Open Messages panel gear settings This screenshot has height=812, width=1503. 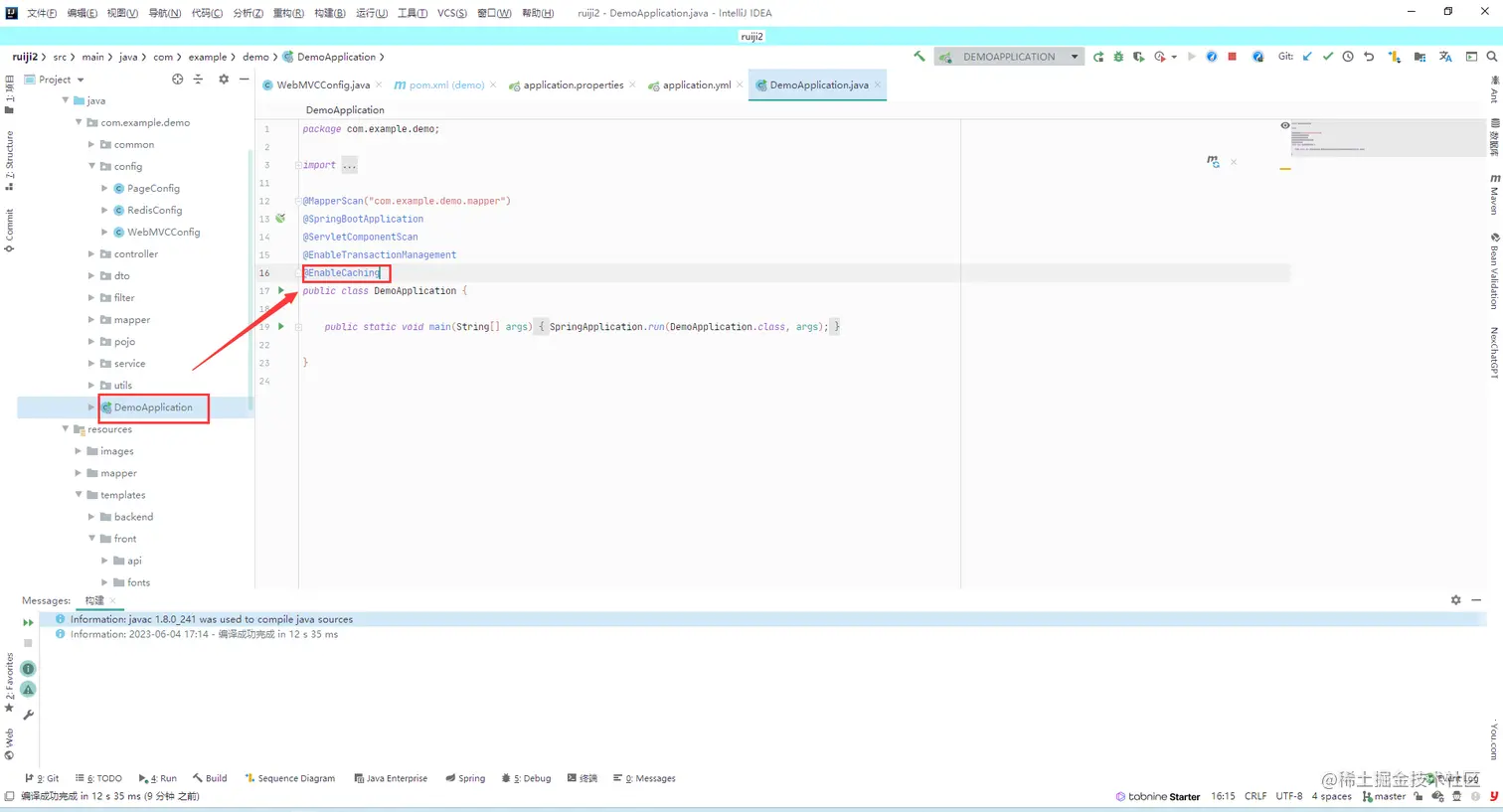[x=1456, y=600]
